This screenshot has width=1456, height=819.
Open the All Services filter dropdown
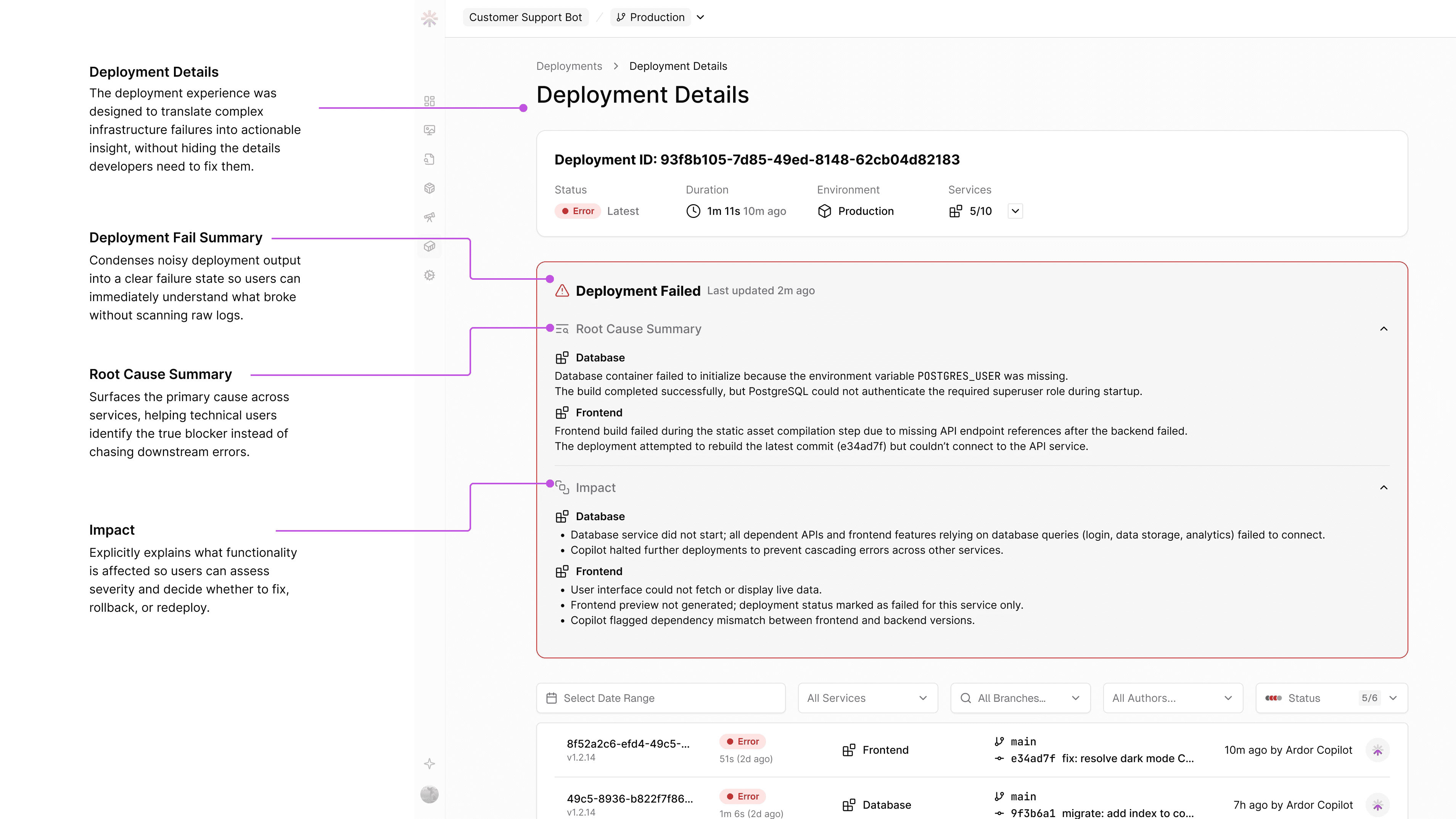point(867,698)
